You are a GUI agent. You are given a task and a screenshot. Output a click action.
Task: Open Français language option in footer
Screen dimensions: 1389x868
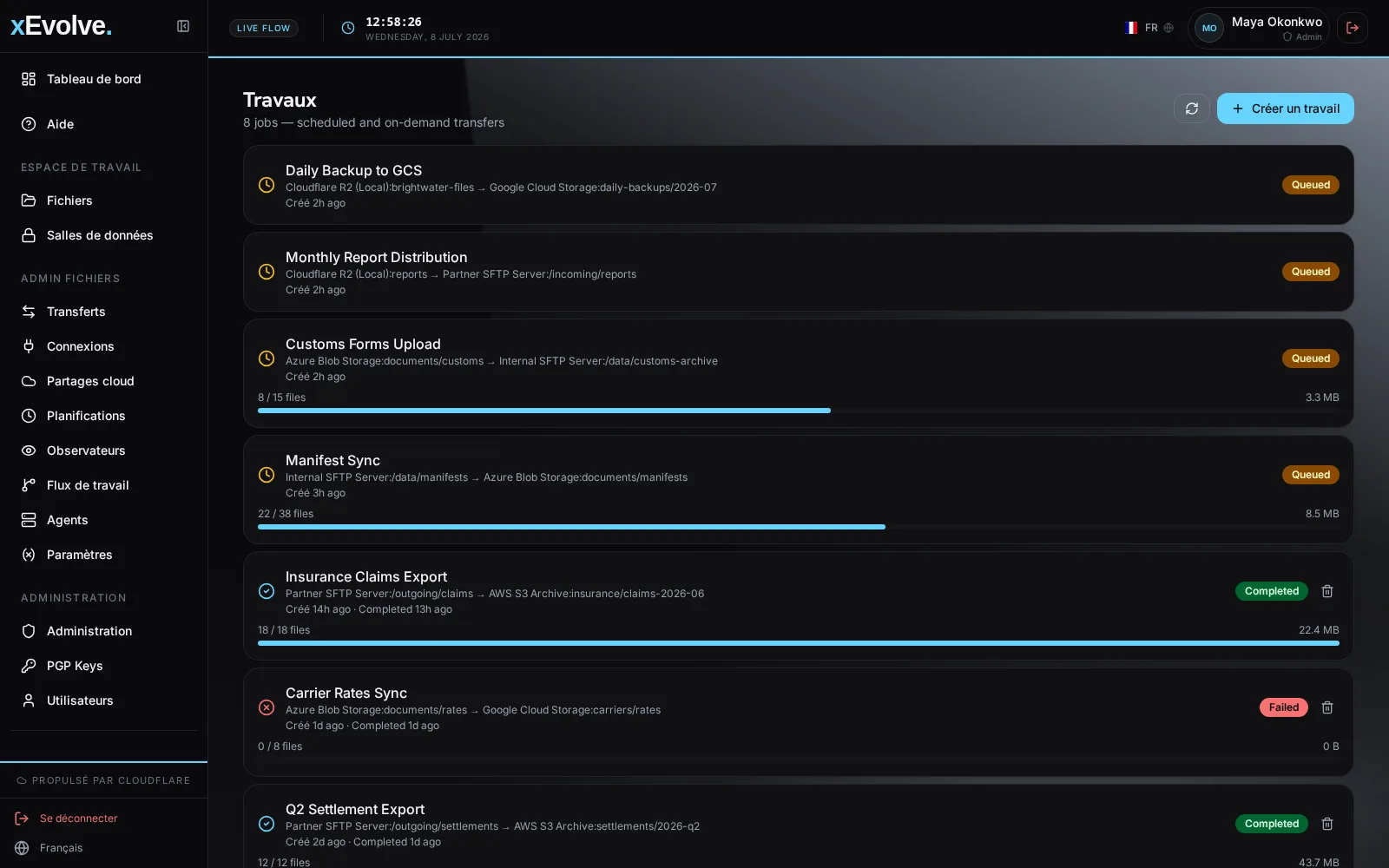[x=61, y=848]
